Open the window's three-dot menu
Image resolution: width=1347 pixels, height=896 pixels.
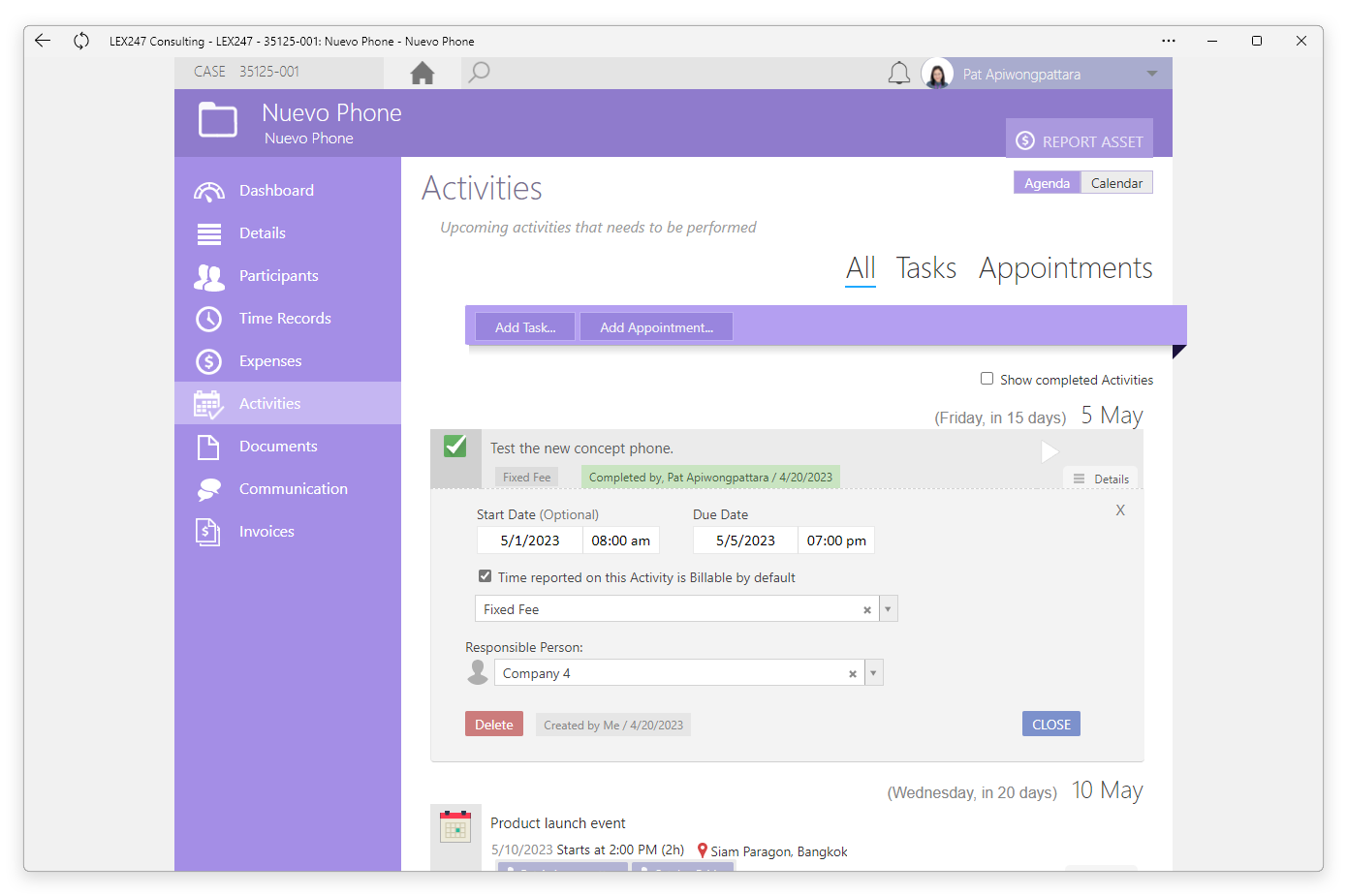pos(1169,41)
